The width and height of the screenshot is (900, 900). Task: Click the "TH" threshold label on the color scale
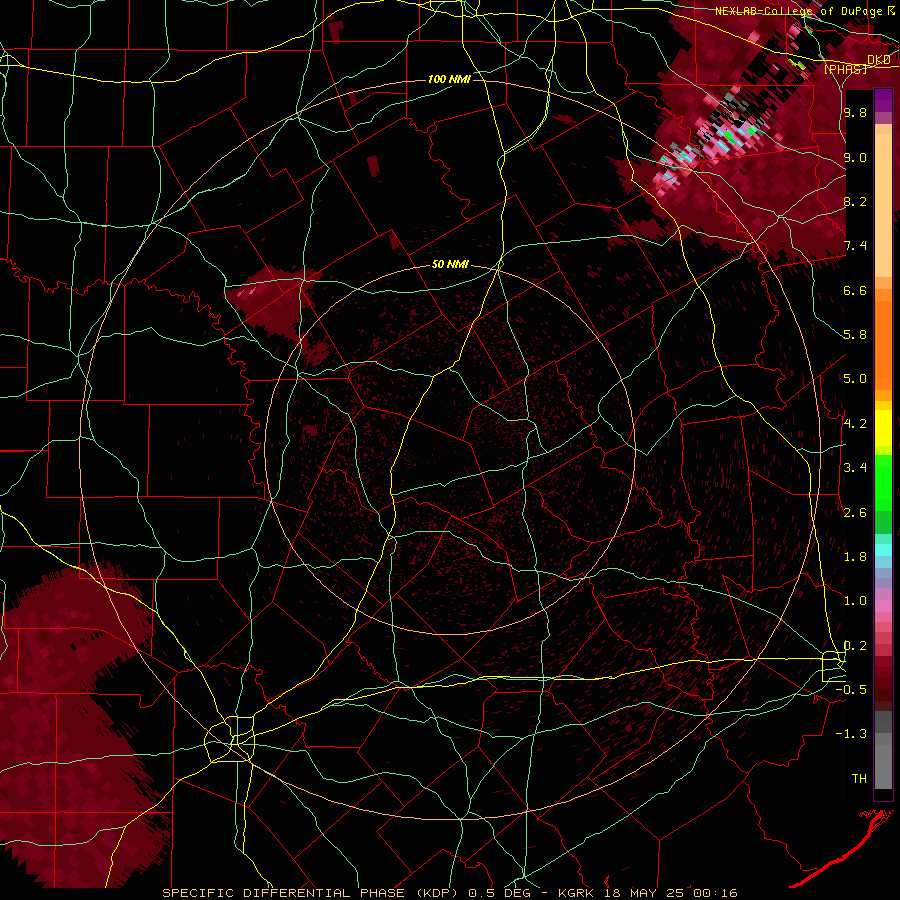pos(859,779)
